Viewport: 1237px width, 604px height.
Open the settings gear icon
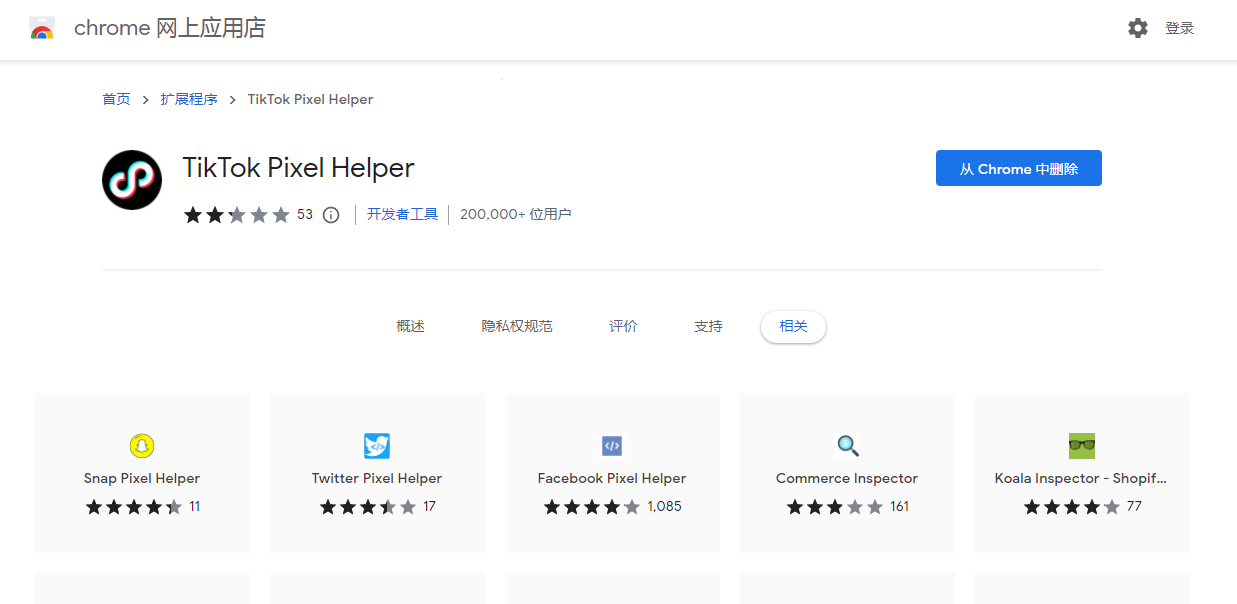(1138, 28)
